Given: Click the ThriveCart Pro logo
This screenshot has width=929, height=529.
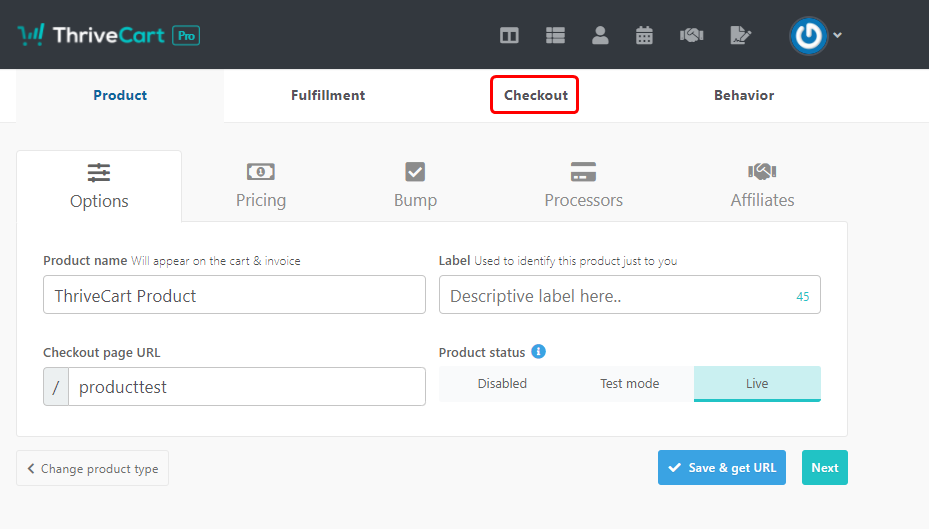Looking at the screenshot, I should 108,35.
